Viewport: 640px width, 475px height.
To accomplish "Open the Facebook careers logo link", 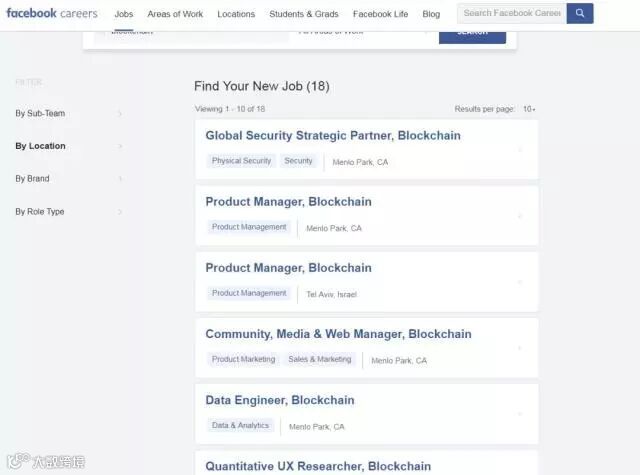I will [x=52, y=13].
